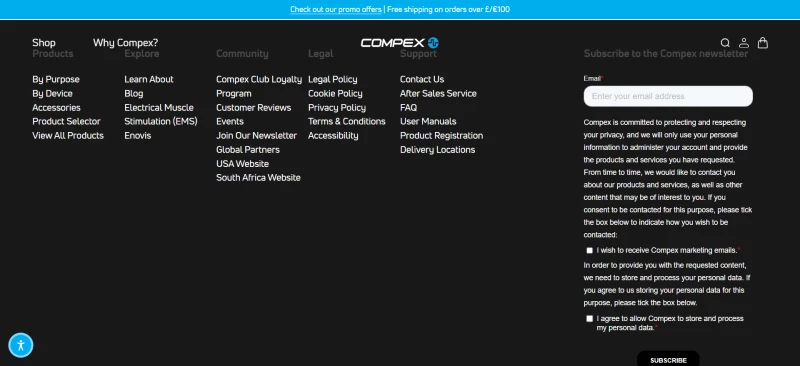Open the FAQ link
This screenshot has height=366, width=800.
[408, 108]
